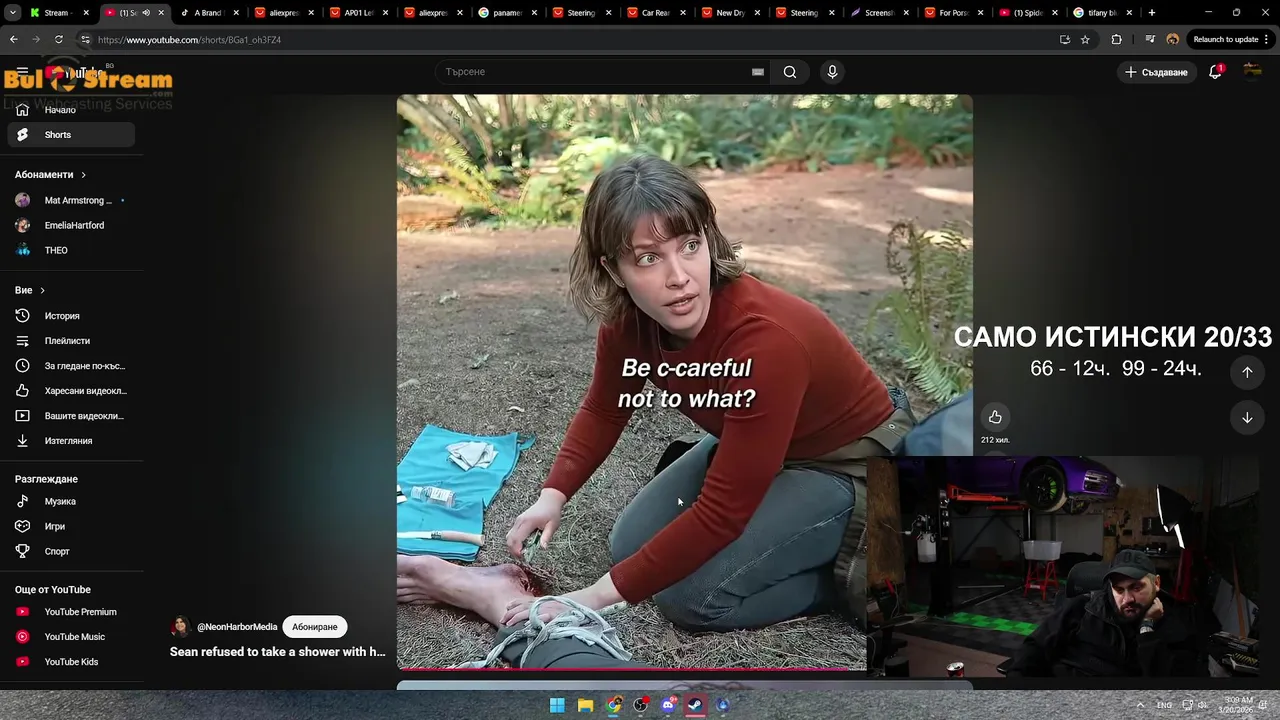Image resolution: width=1280 pixels, height=720 pixels.
Task: Open Discord from the taskbar
Action: point(668,705)
